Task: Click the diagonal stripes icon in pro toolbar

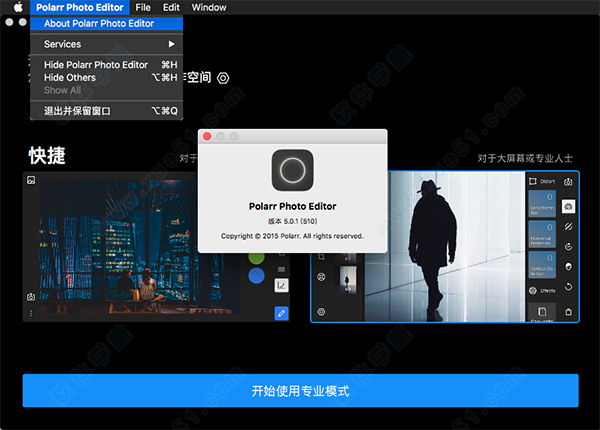Action: pos(568,227)
